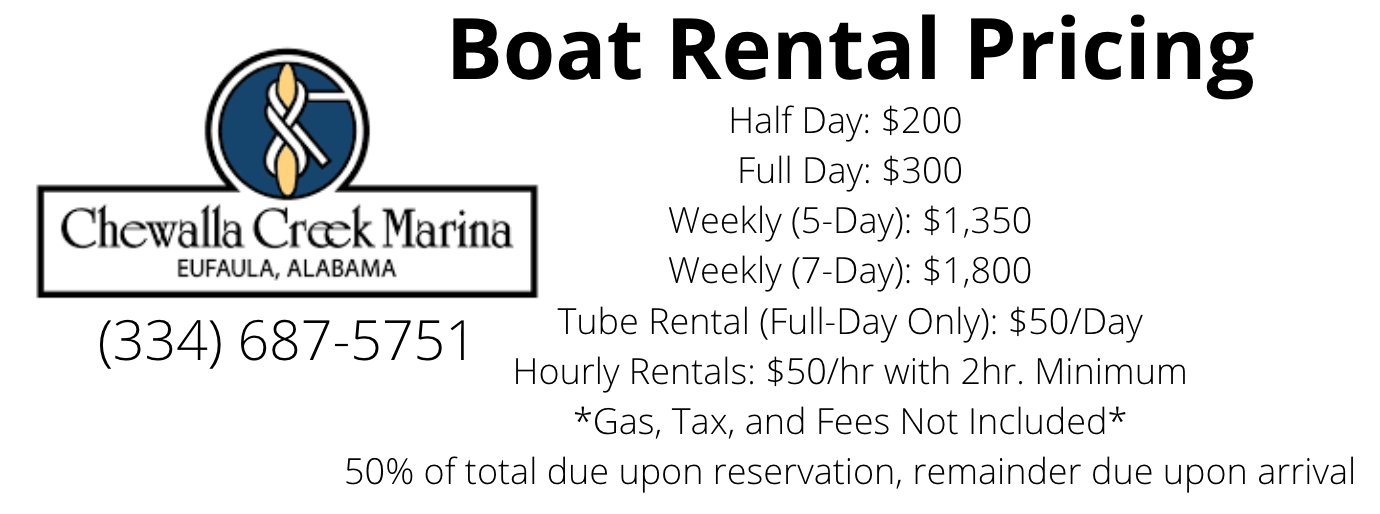Click the $200 half-day price
The image size is (1380, 514).
(921, 121)
